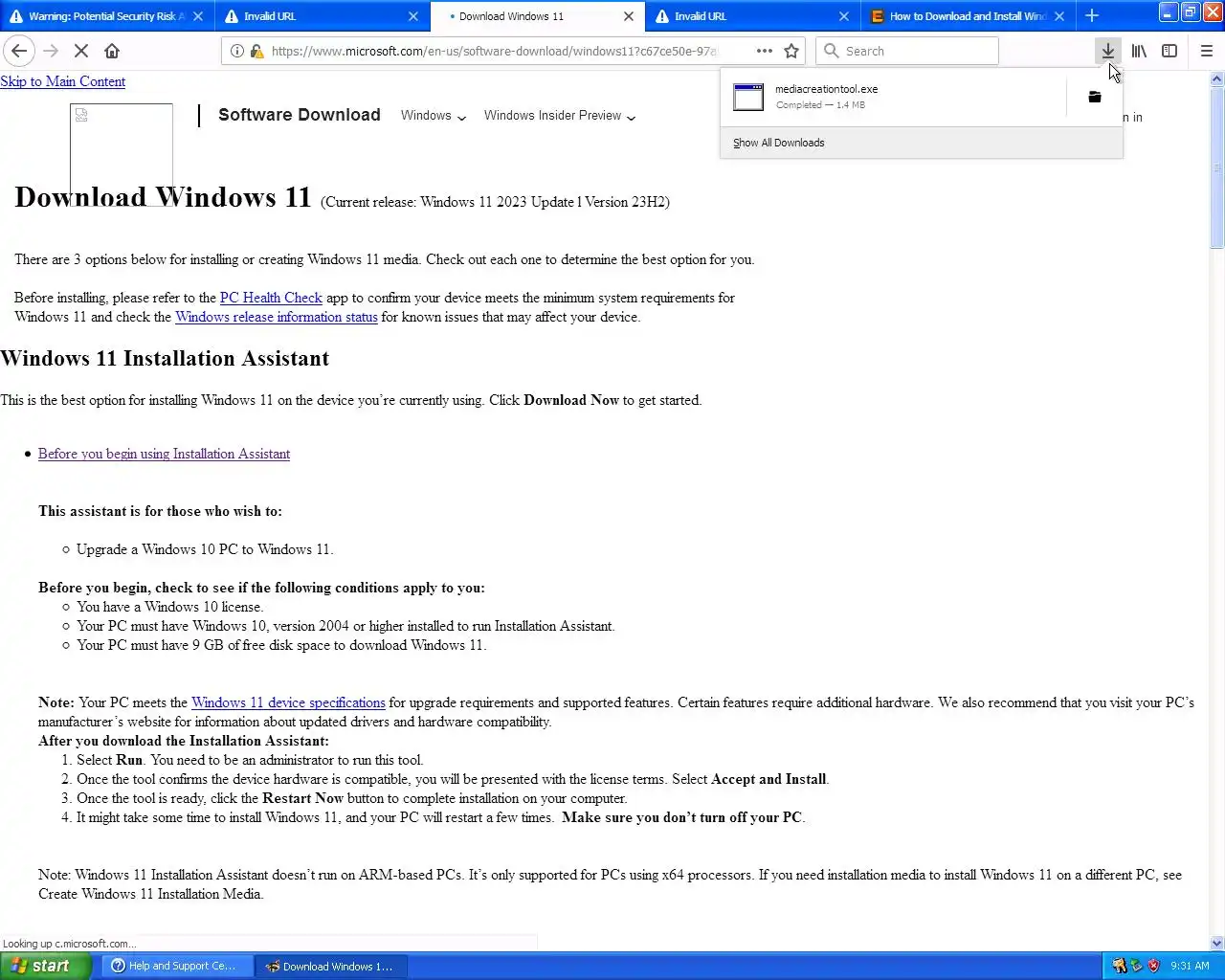The image size is (1225, 980).
Task: Bookmark this page with the star
Action: (x=791, y=51)
